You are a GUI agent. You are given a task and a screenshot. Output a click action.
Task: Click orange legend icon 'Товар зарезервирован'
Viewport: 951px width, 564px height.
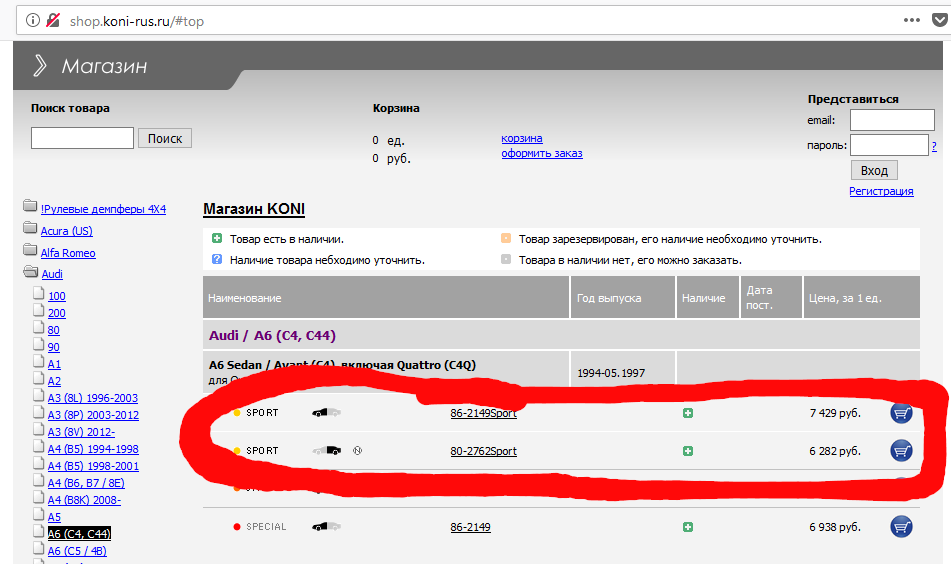tap(506, 238)
